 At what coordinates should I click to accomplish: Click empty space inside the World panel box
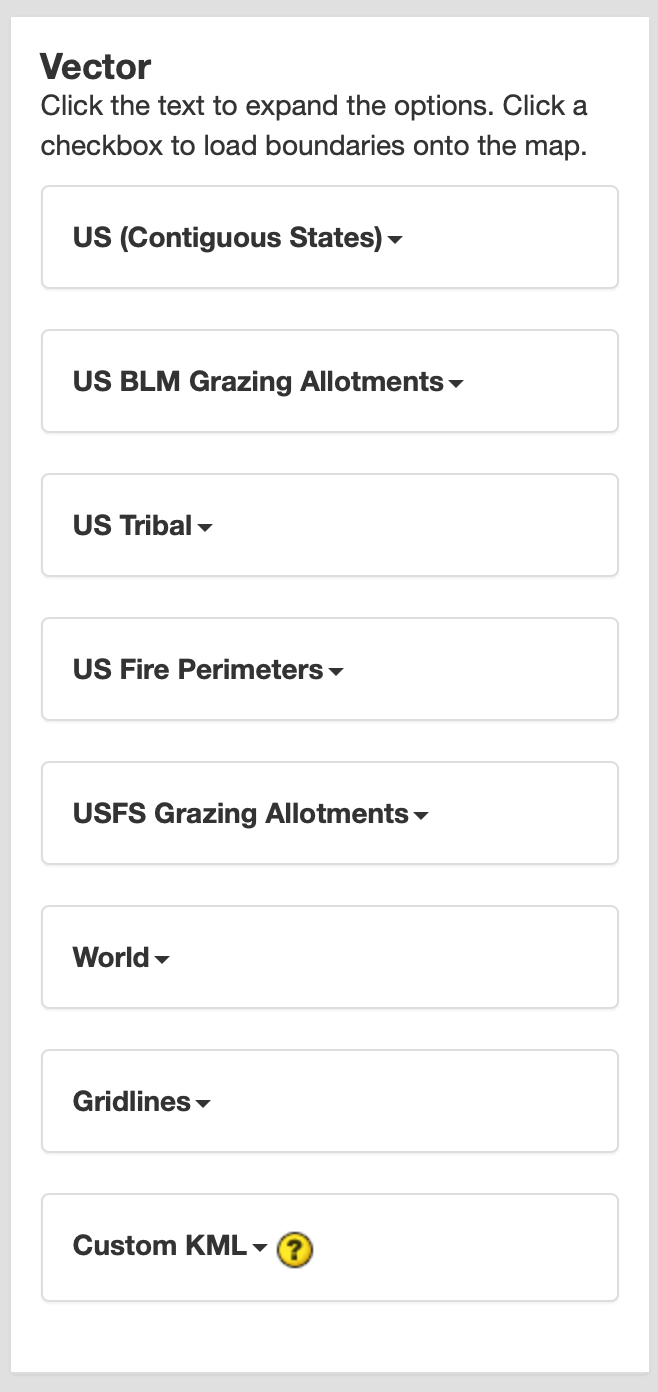click(420, 958)
